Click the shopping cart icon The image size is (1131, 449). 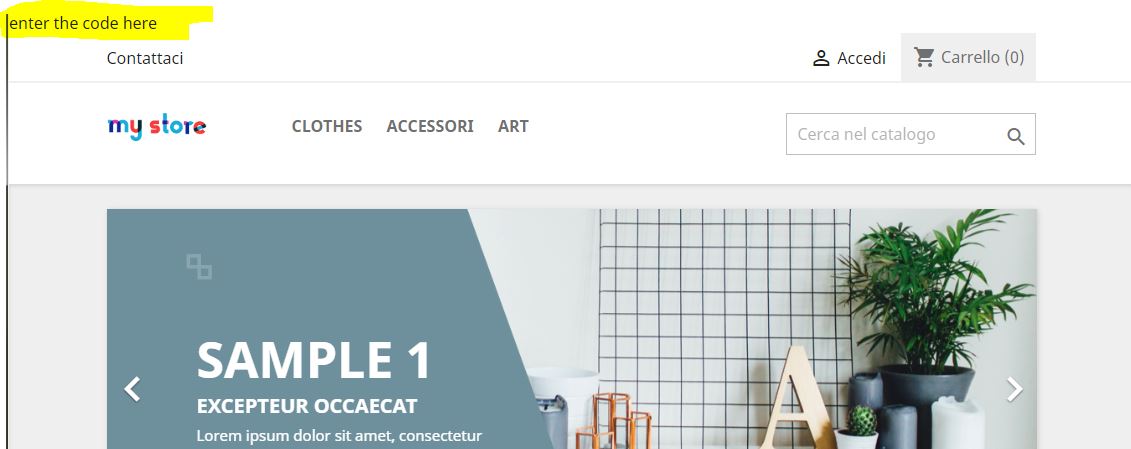tap(924, 57)
